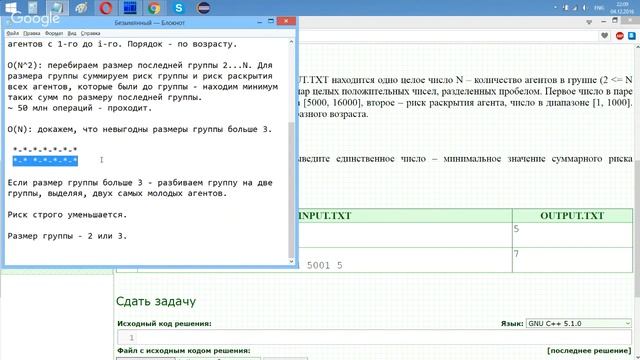Viewport: 640px width, 360px height.
Task: Click the OUTPUT.TXT table header
Action: 572,216
